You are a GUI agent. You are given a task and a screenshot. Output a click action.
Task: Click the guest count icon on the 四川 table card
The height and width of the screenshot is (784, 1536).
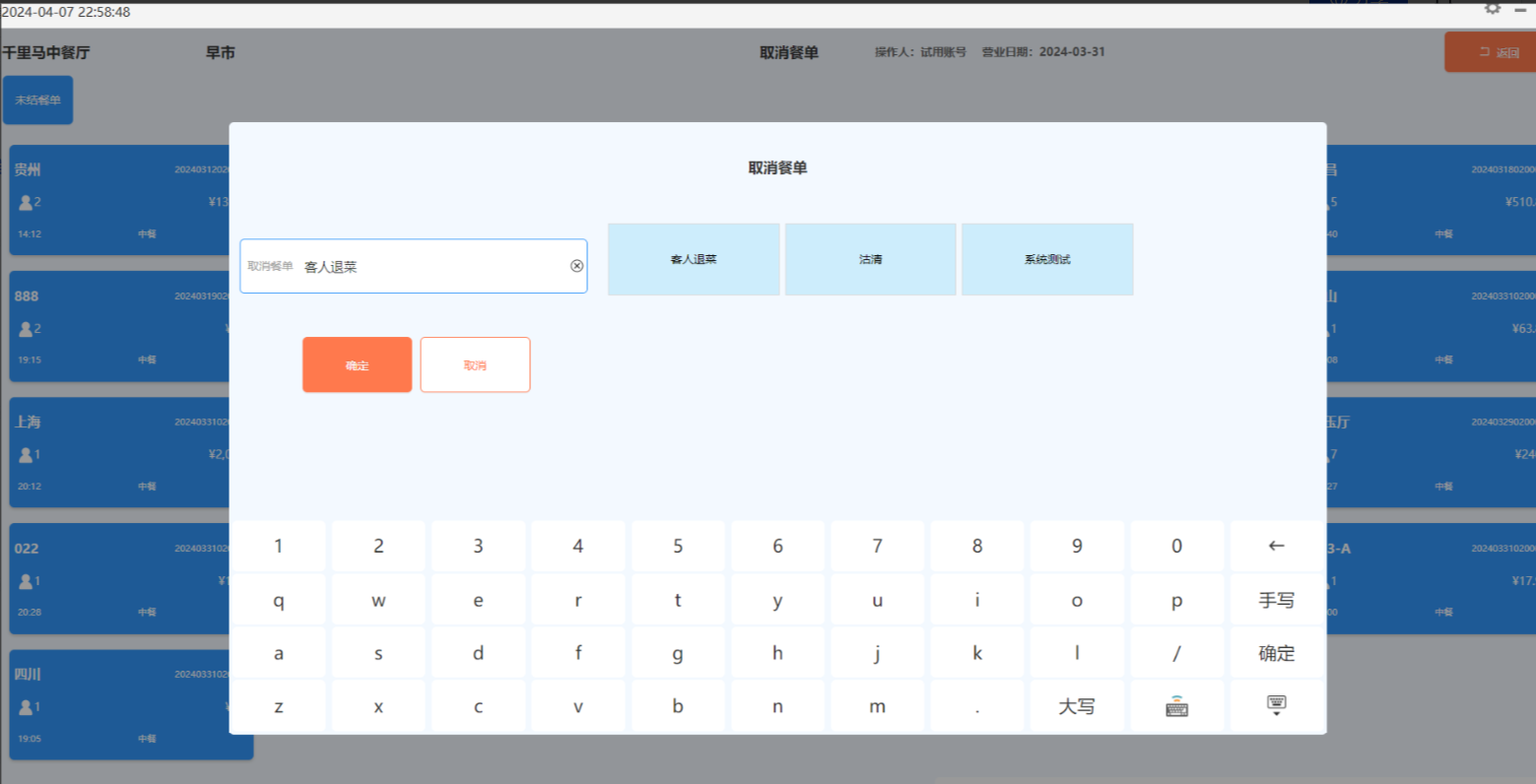pyautogui.click(x=26, y=707)
